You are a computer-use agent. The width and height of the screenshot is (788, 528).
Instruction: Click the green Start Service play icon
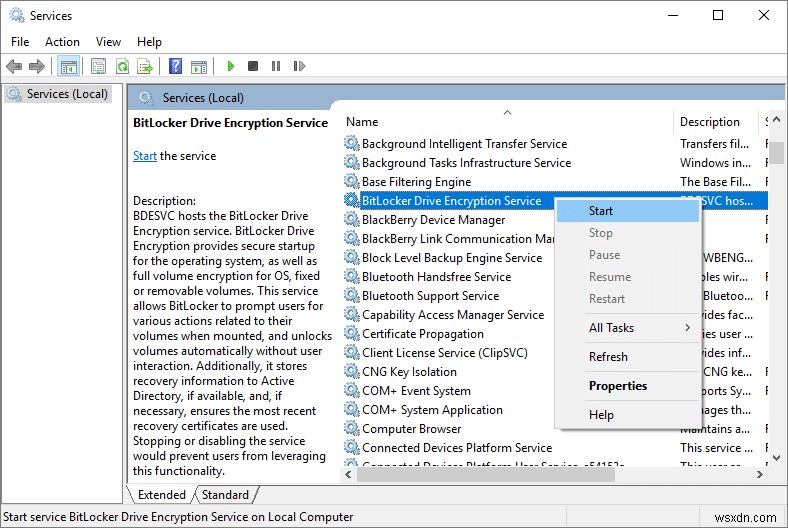click(x=231, y=66)
